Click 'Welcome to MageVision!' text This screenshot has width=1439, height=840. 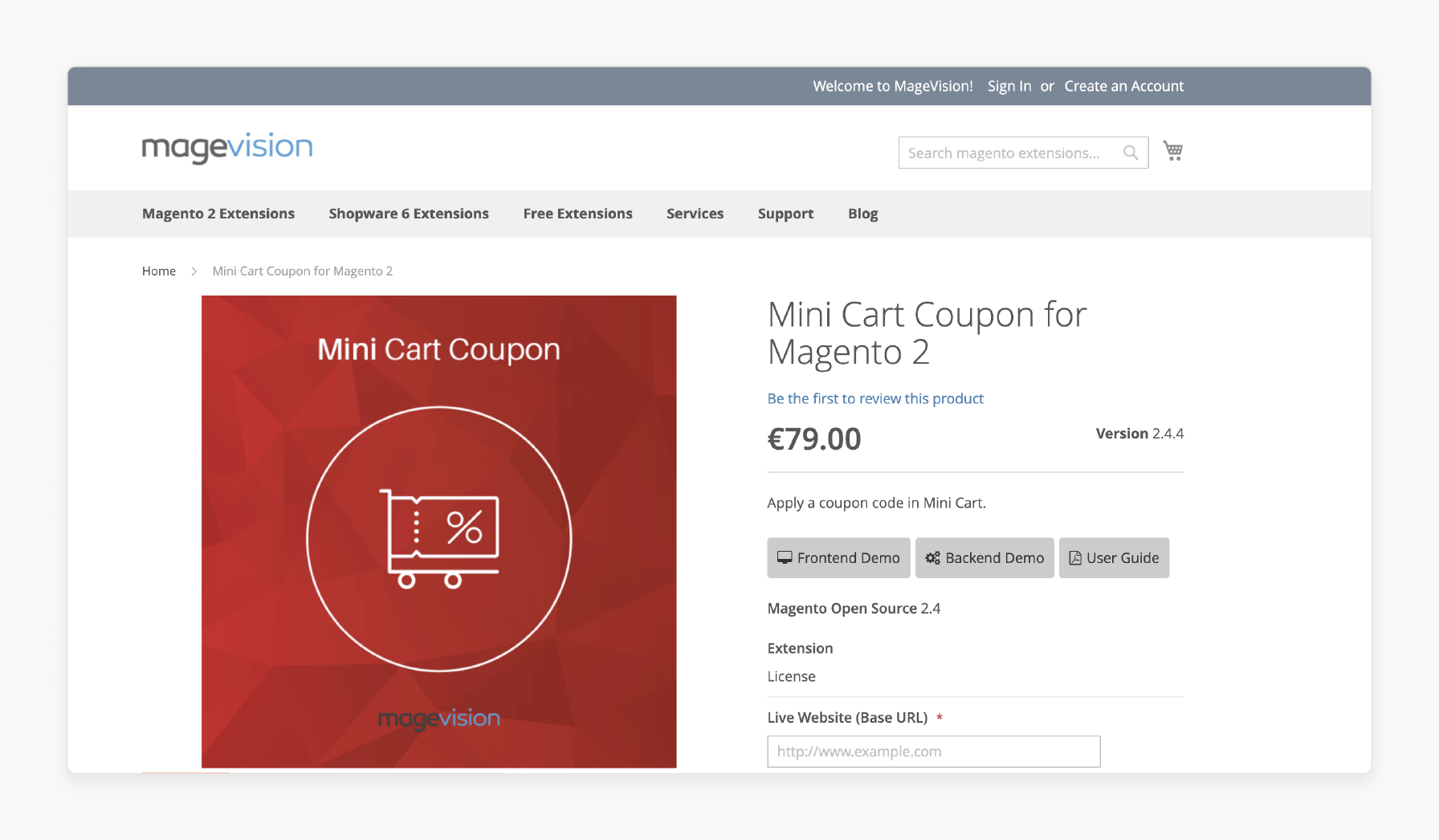click(x=893, y=86)
